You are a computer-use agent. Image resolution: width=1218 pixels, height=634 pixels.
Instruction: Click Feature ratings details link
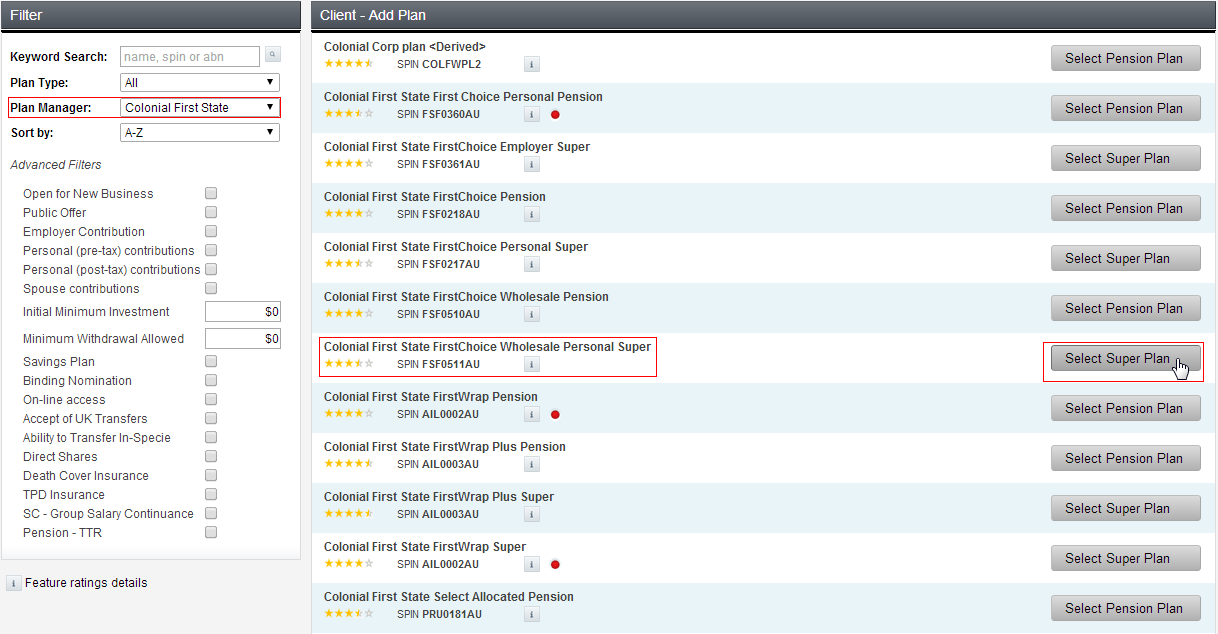[x=86, y=583]
